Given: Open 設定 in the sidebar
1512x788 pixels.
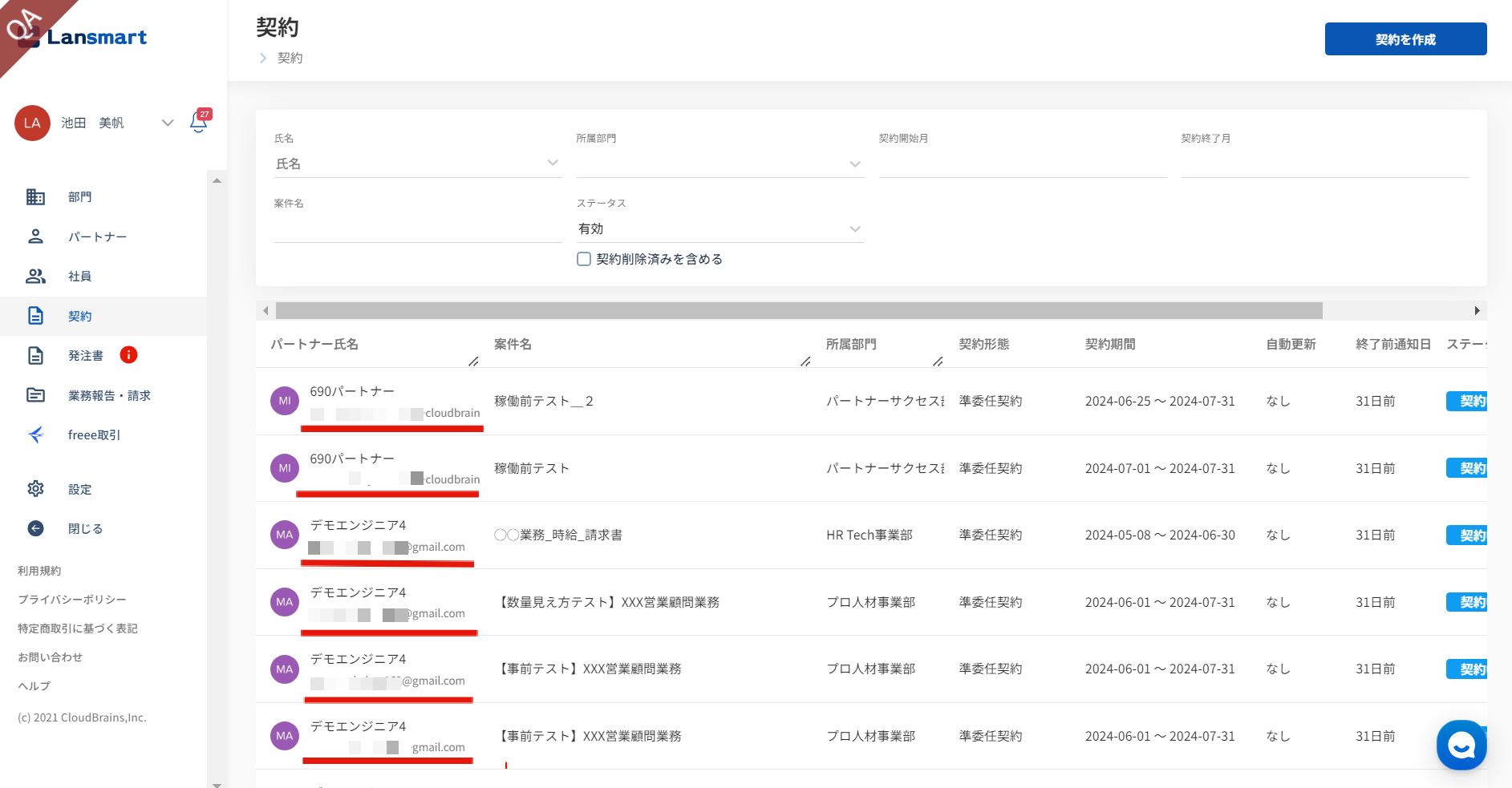Looking at the screenshot, I should click(x=79, y=490).
